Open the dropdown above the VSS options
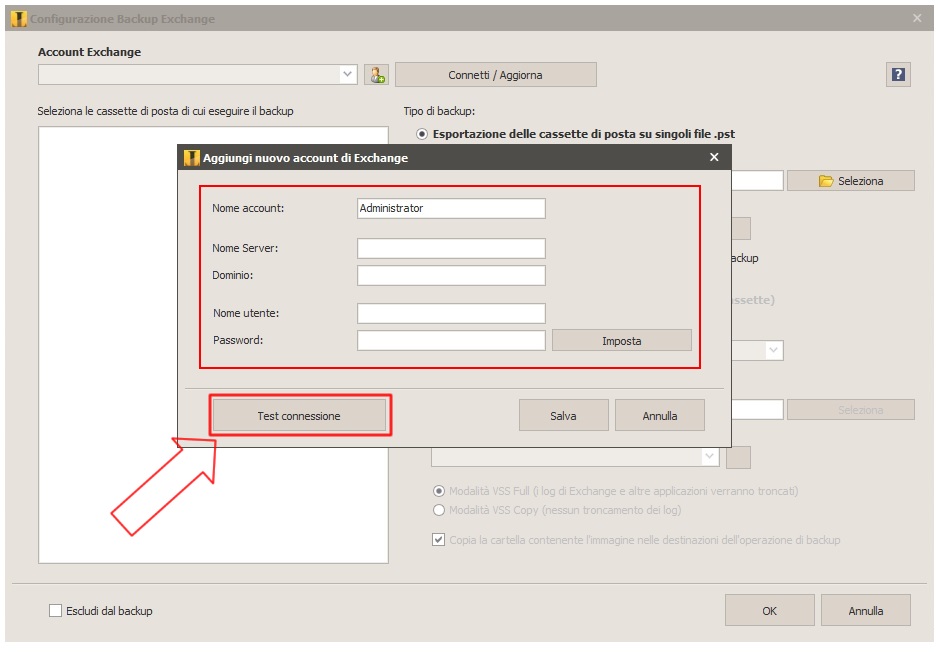The width and height of the screenshot is (940, 652). pyautogui.click(x=575, y=457)
